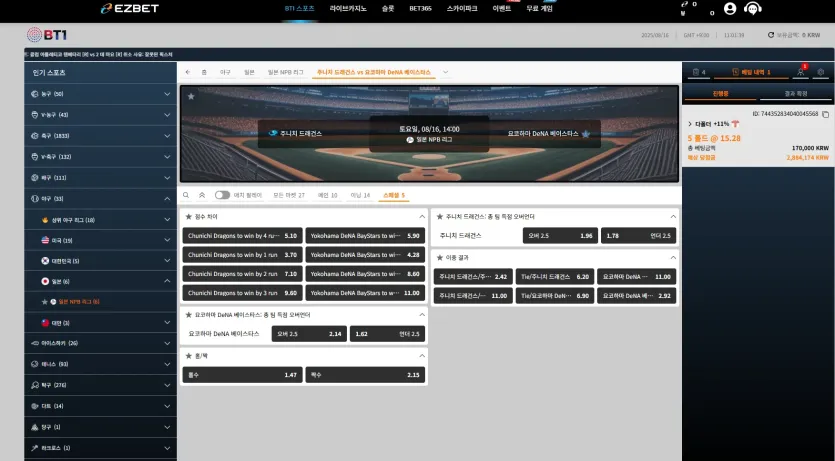The height and width of the screenshot is (461, 835).
Task: Collapse the 이중 결과 market panel
Action: coord(673,258)
